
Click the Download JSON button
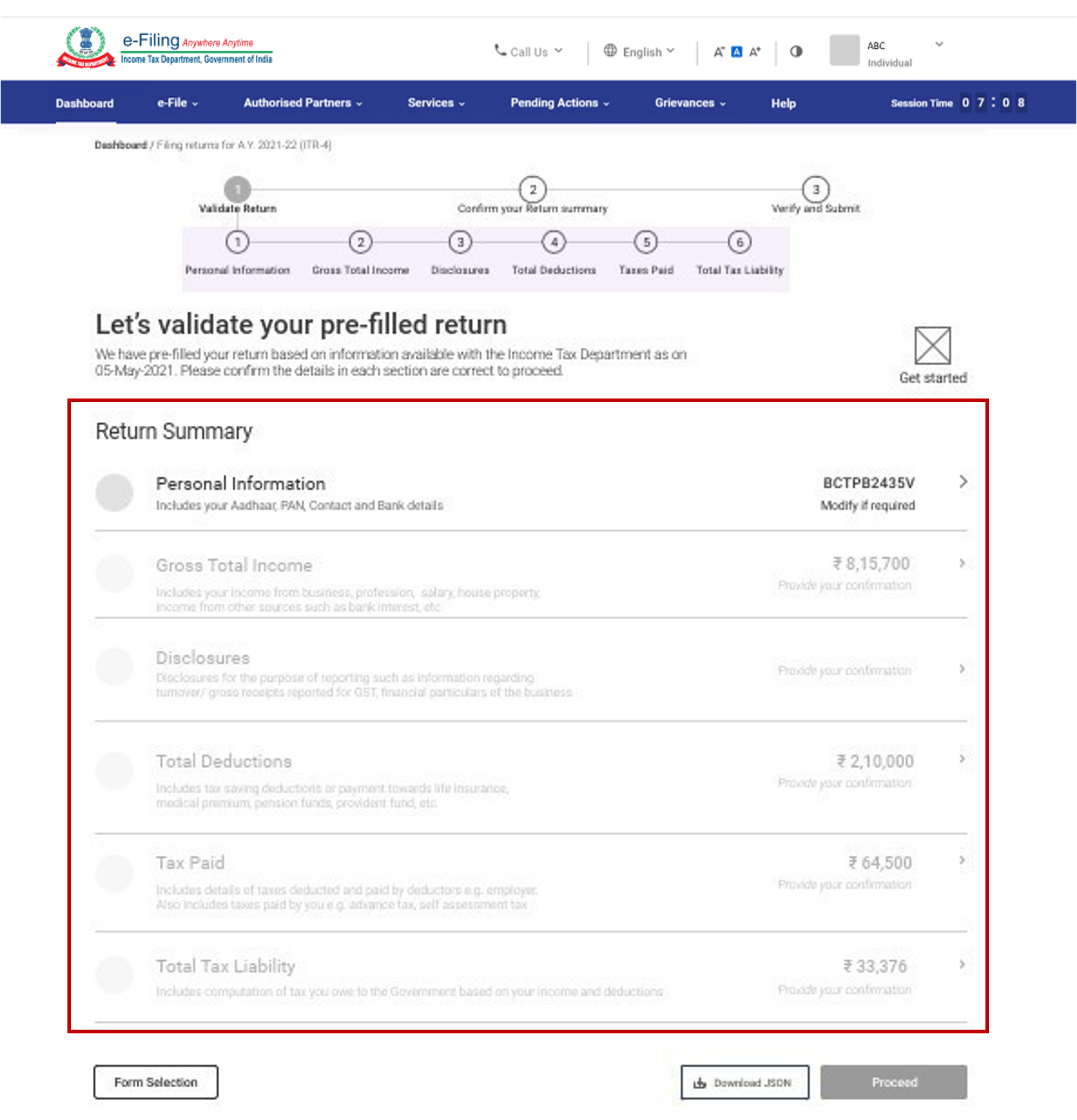(x=745, y=1082)
